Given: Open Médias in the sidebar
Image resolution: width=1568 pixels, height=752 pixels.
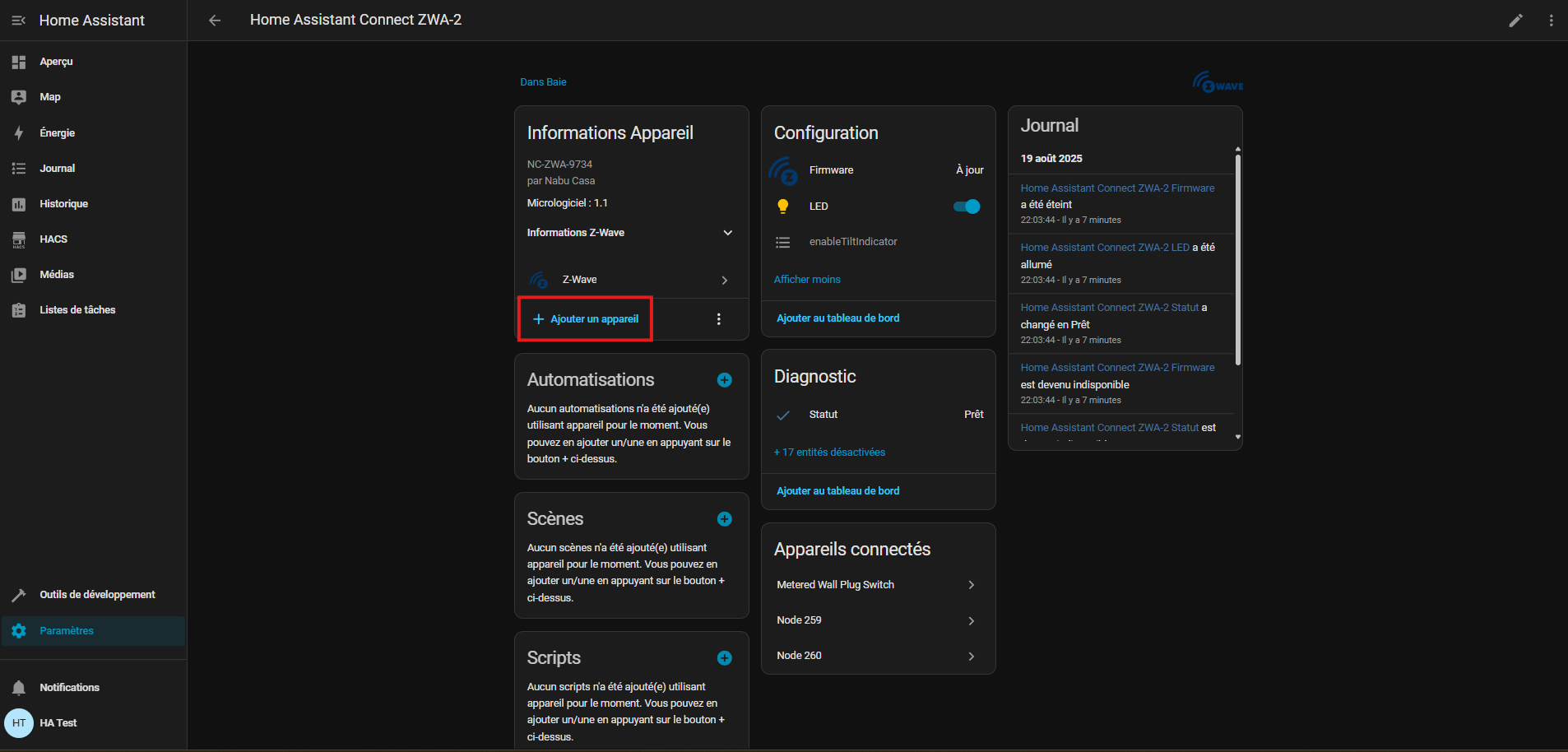Looking at the screenshot, I should (93, 275).
